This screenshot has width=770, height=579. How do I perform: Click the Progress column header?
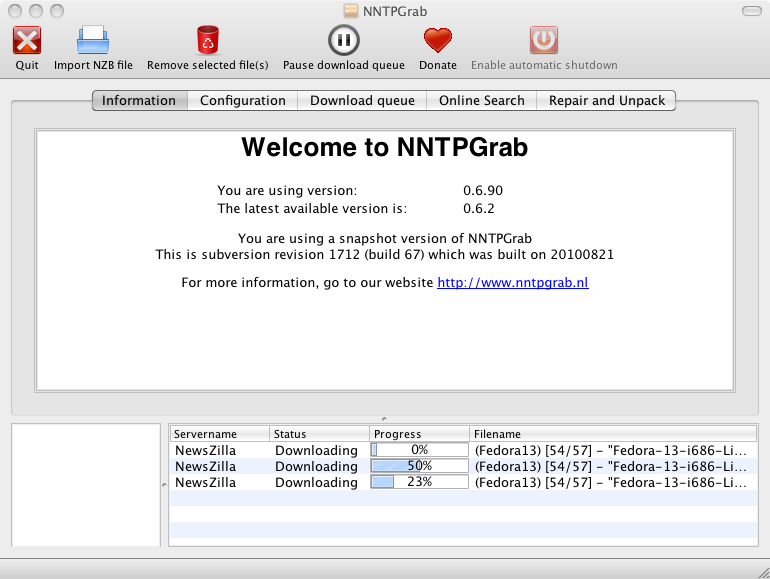pyautogui.click(x=418, y=434)
